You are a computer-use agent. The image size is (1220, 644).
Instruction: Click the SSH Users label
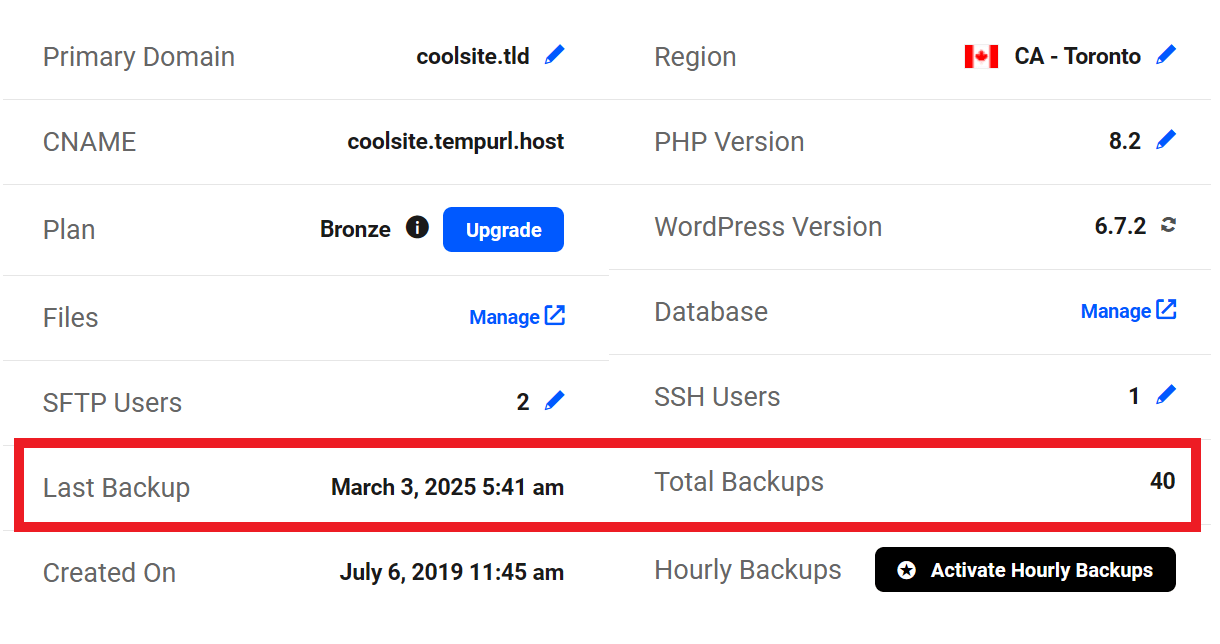[717, 397]
